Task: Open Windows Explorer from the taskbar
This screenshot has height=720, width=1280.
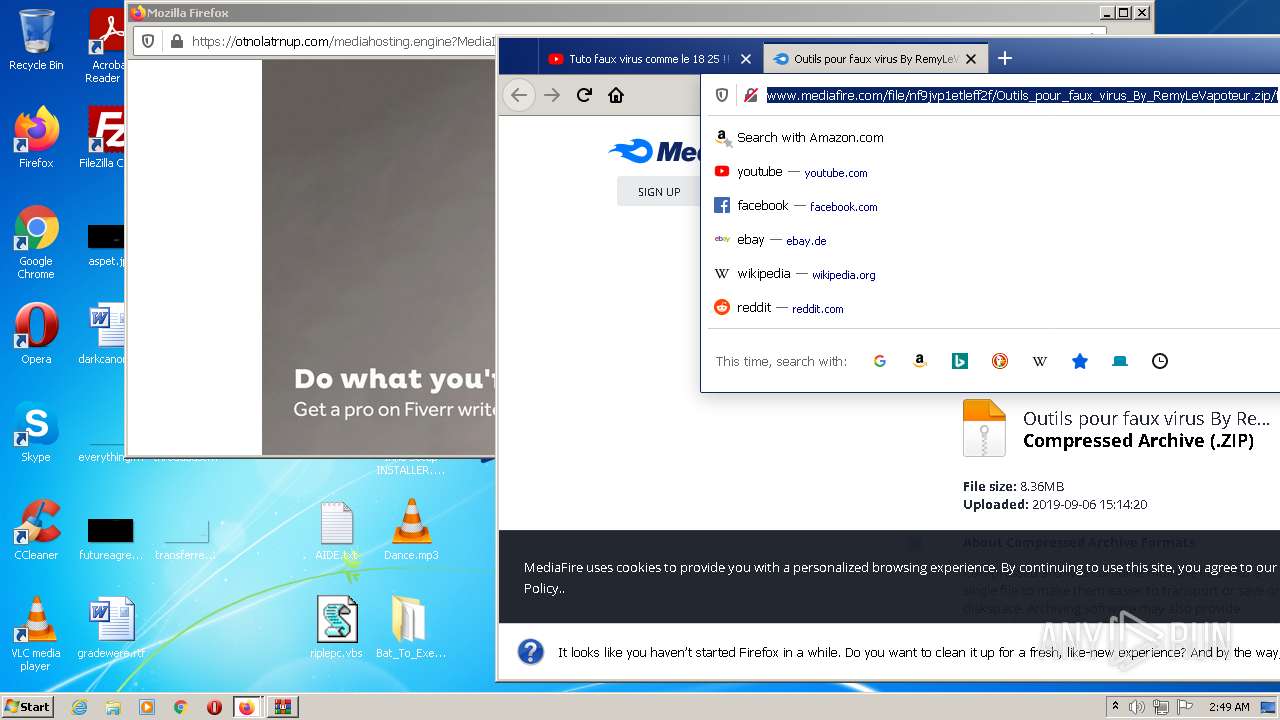Action: (113, 707)
